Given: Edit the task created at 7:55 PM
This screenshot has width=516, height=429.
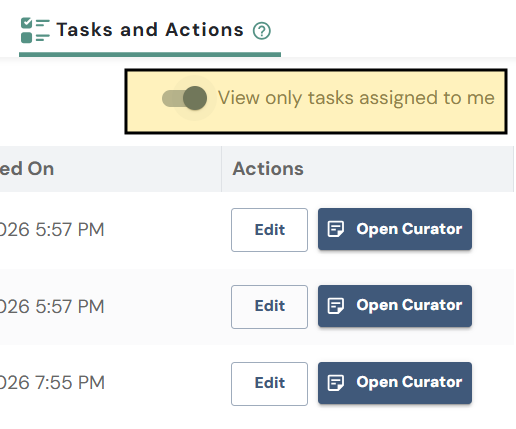Looking at the screenshot, I should point(269,384).
